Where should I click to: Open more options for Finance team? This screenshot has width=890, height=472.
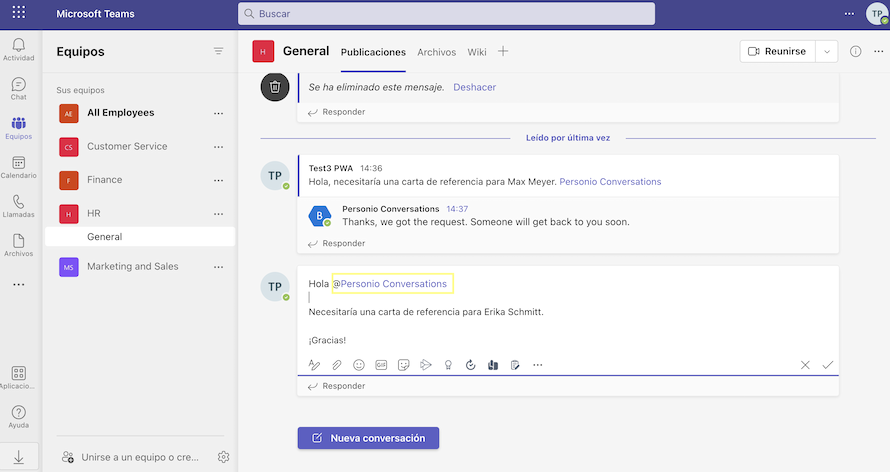(219, 180)
